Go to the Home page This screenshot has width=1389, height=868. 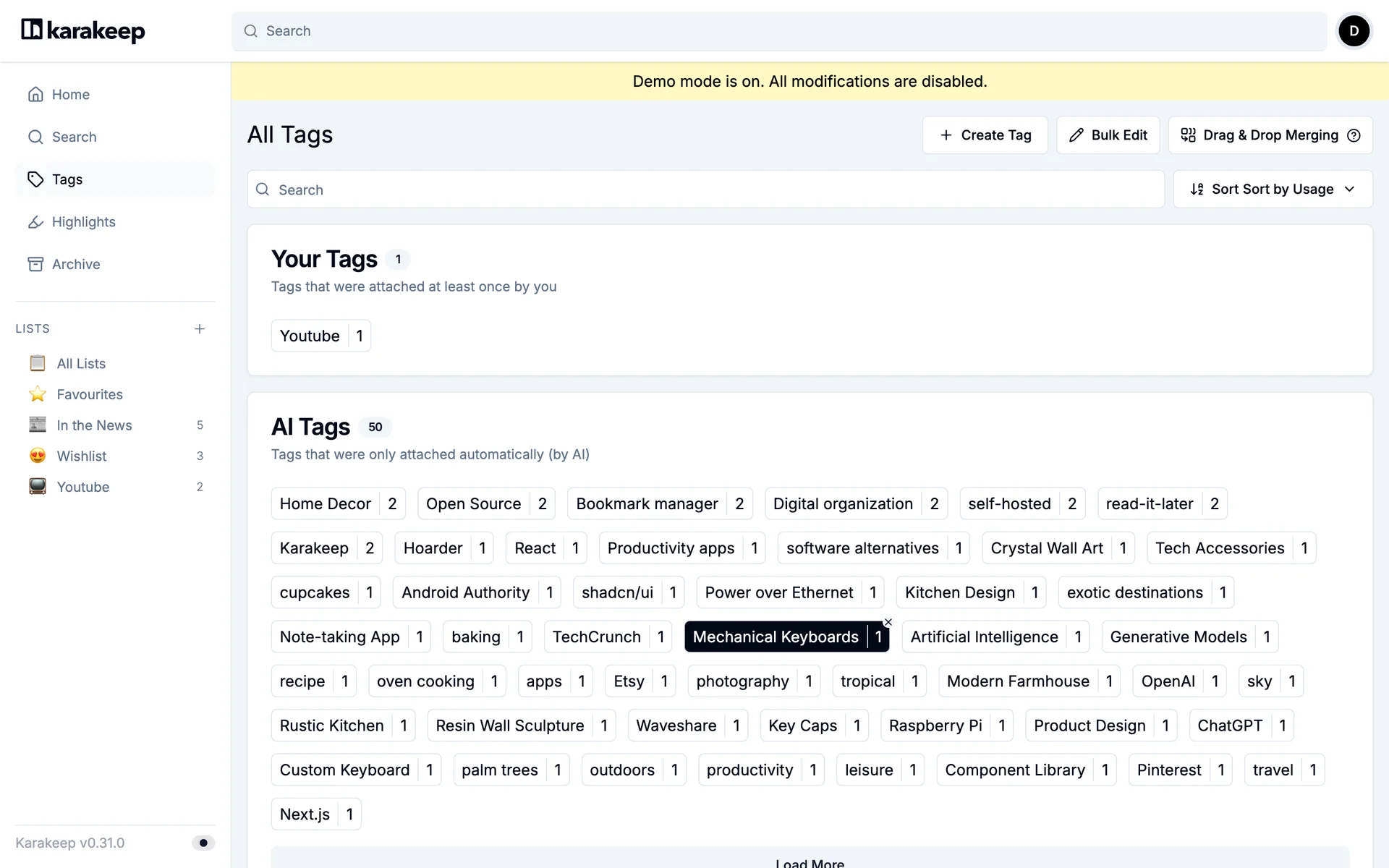coord(115,95)
